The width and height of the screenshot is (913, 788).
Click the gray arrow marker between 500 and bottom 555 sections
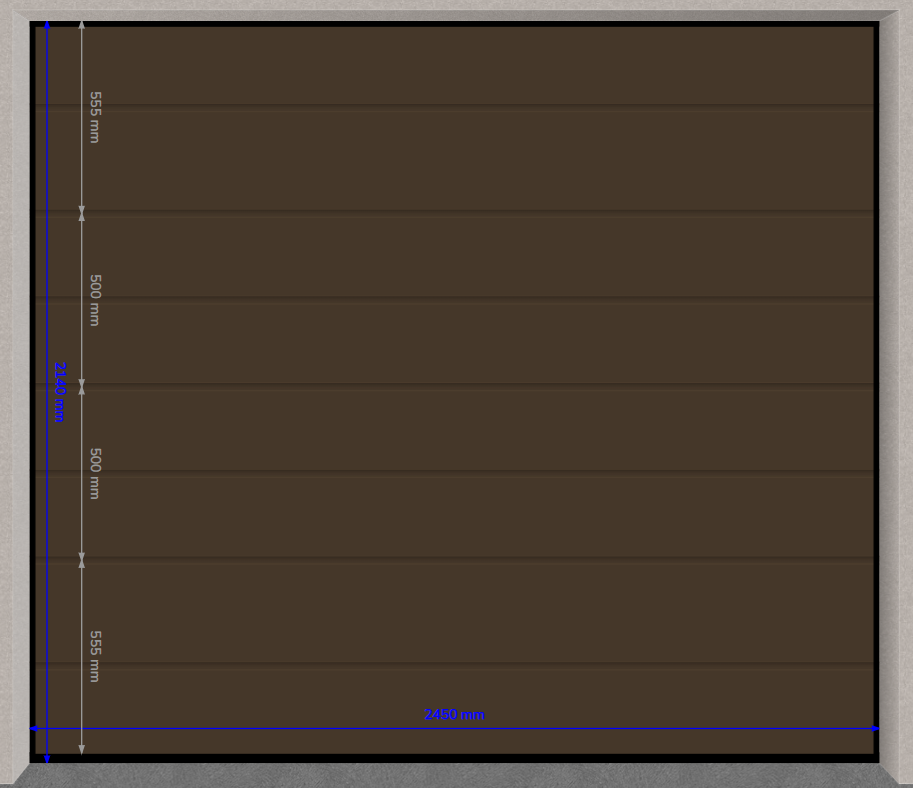(x=82, y=560)
